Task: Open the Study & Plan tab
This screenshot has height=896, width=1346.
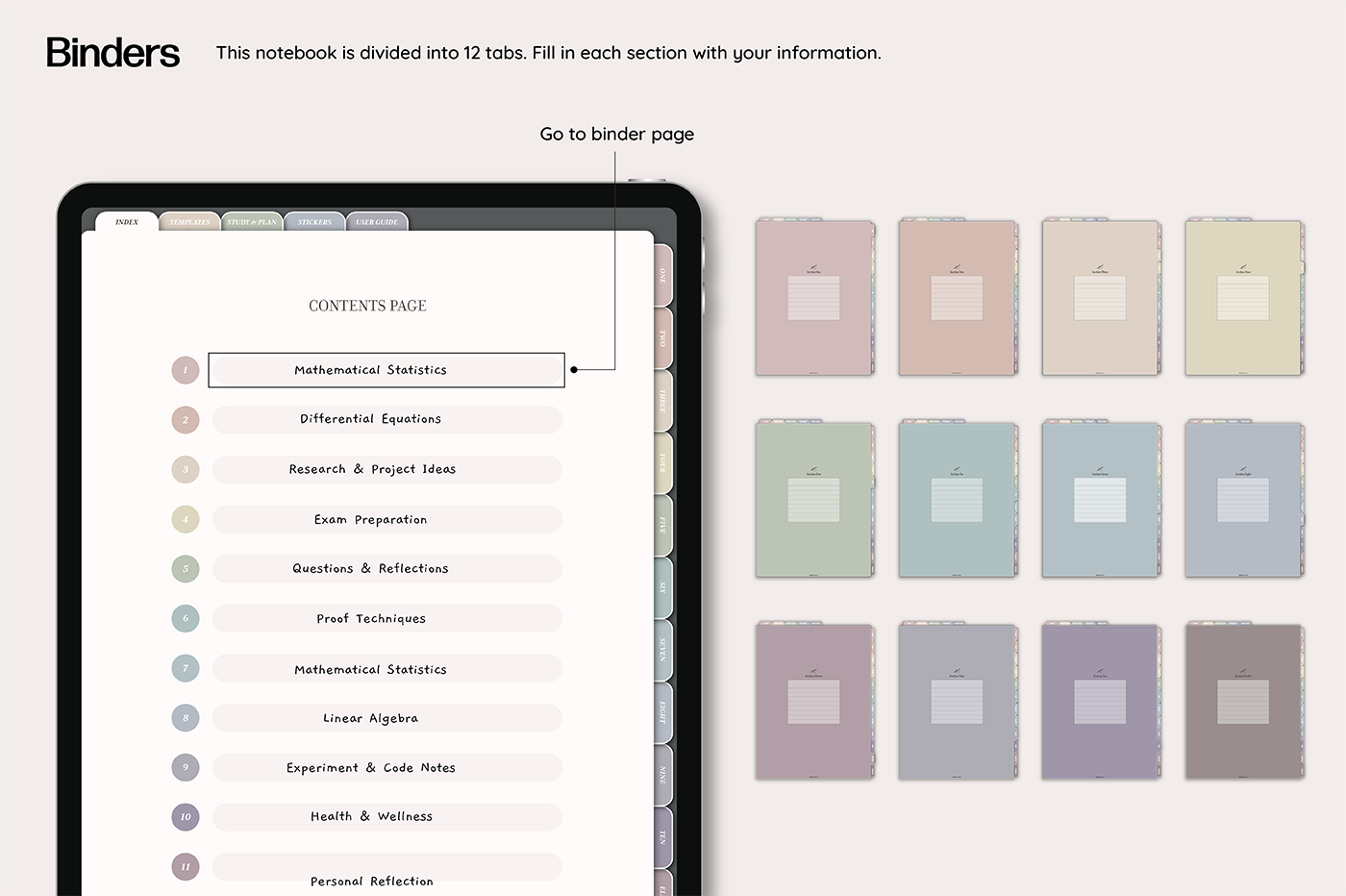Action: click(x=252, y=222)
